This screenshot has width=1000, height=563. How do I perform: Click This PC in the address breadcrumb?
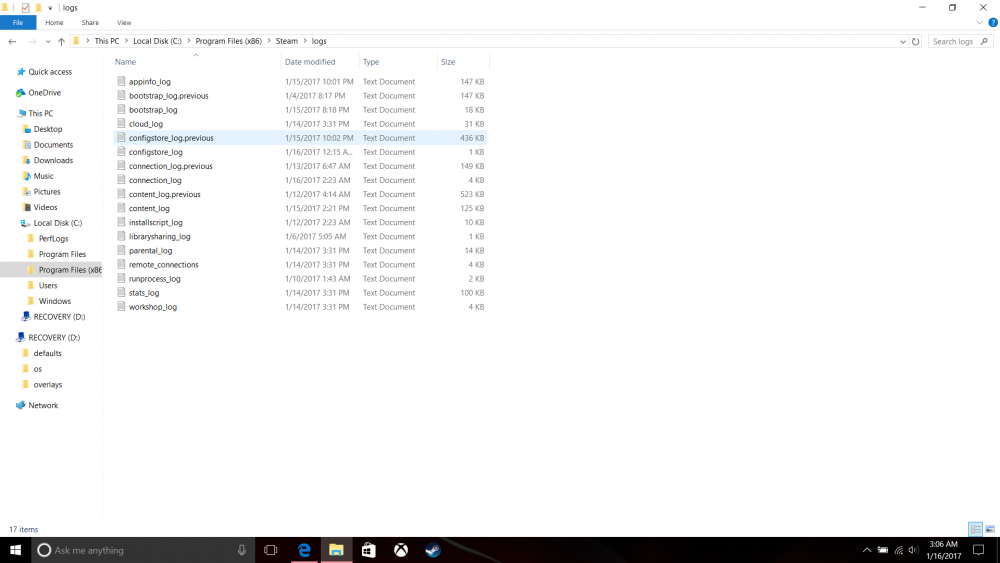point(107,41)
